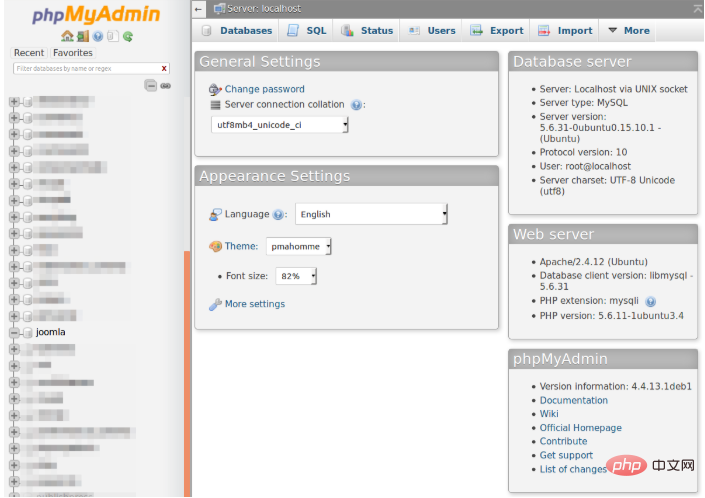Go to Home via house icon
Viewport: 705px width, 498px height.
tap(67, 36)
